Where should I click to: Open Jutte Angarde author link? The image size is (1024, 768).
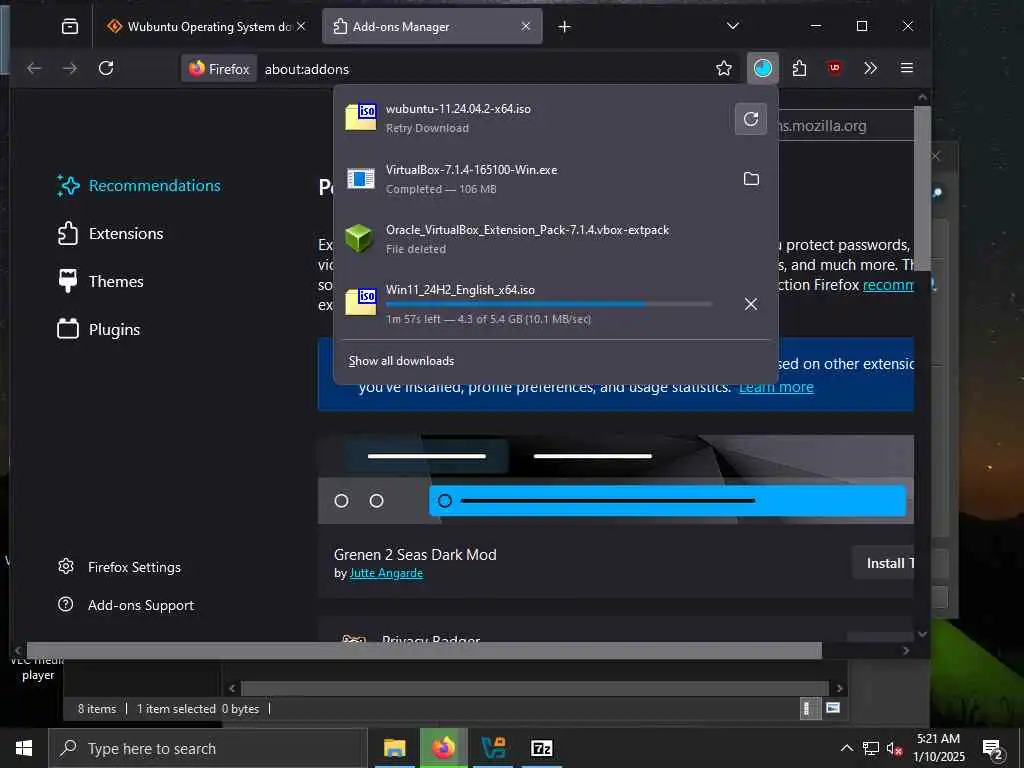coord(386,573)
